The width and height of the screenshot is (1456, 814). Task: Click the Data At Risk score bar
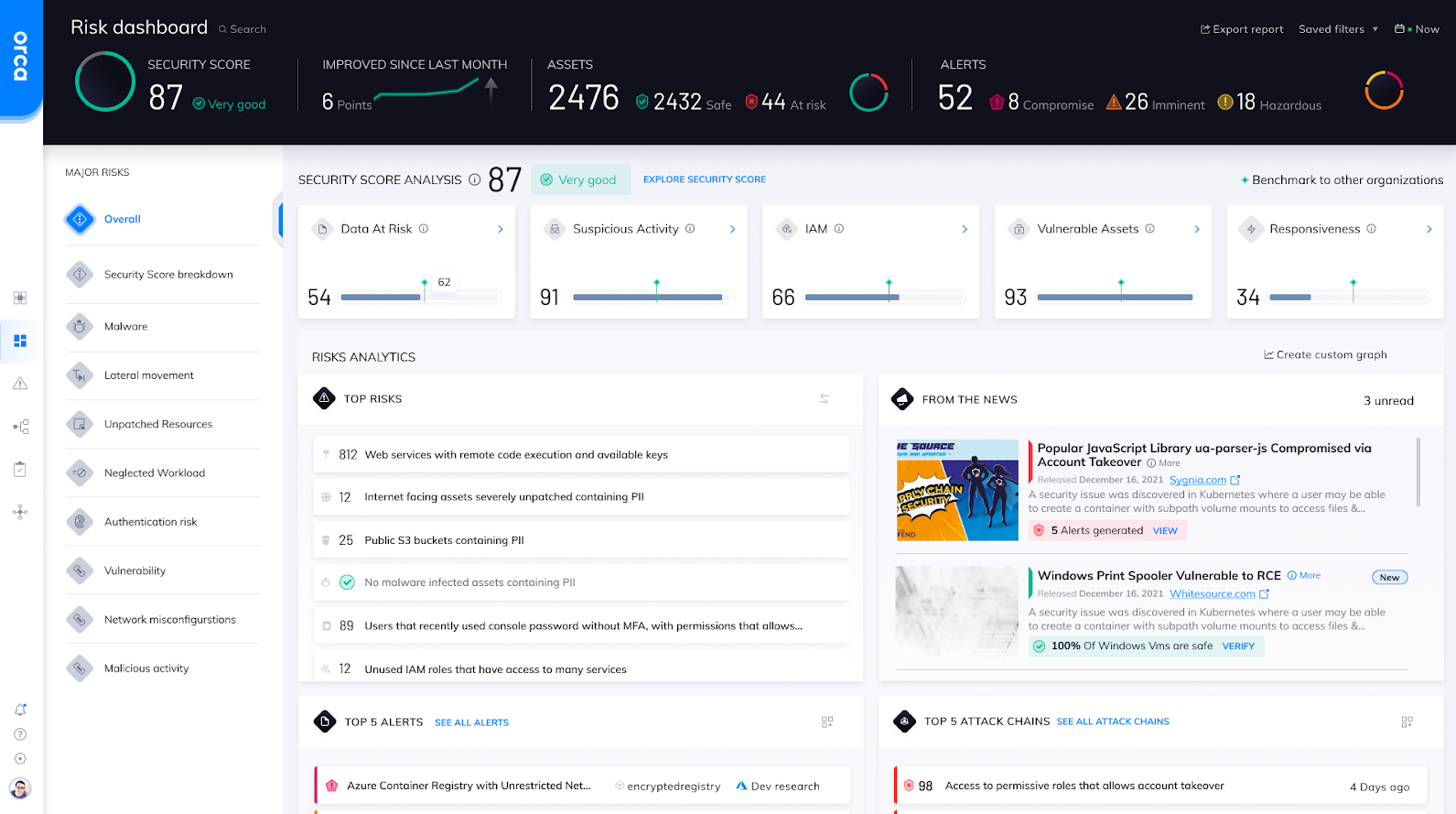coord(420,297)
